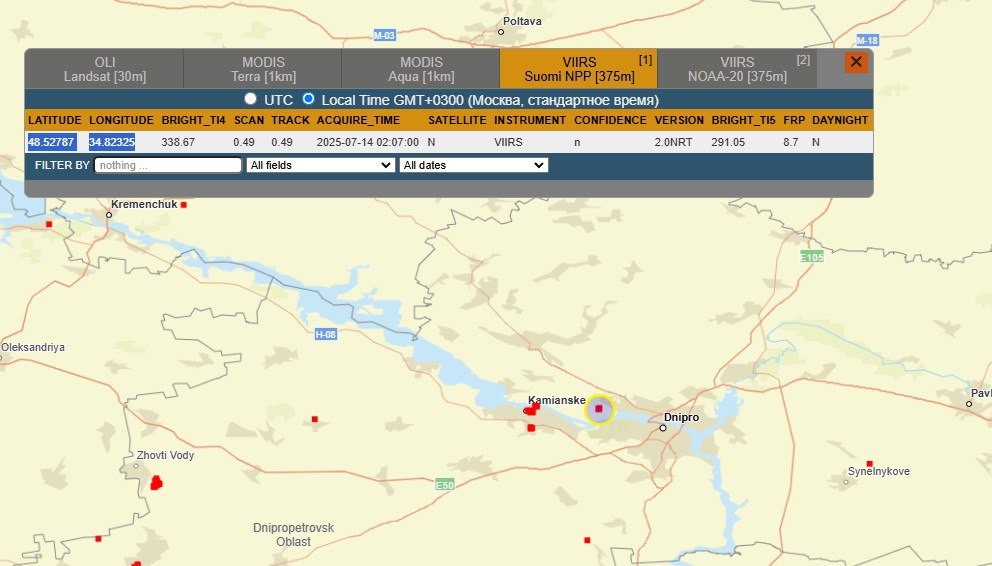Image resolution: width=992 pixels, height=566 pixels.
Task: Select VIIRS Suomi NPP [375m] tab
Action: (x=579, y=69)
